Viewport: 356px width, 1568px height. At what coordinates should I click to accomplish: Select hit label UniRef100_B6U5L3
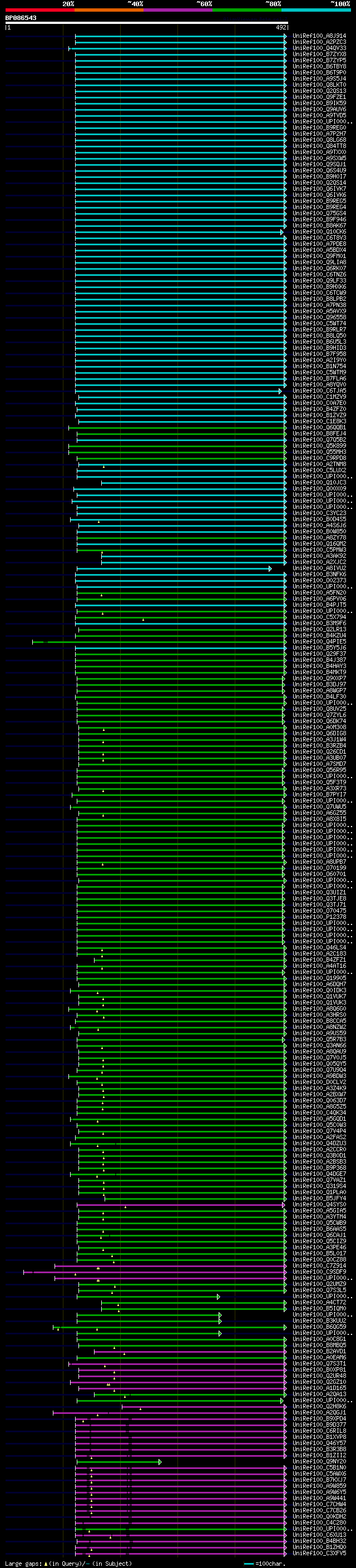[x=319, y=342]
